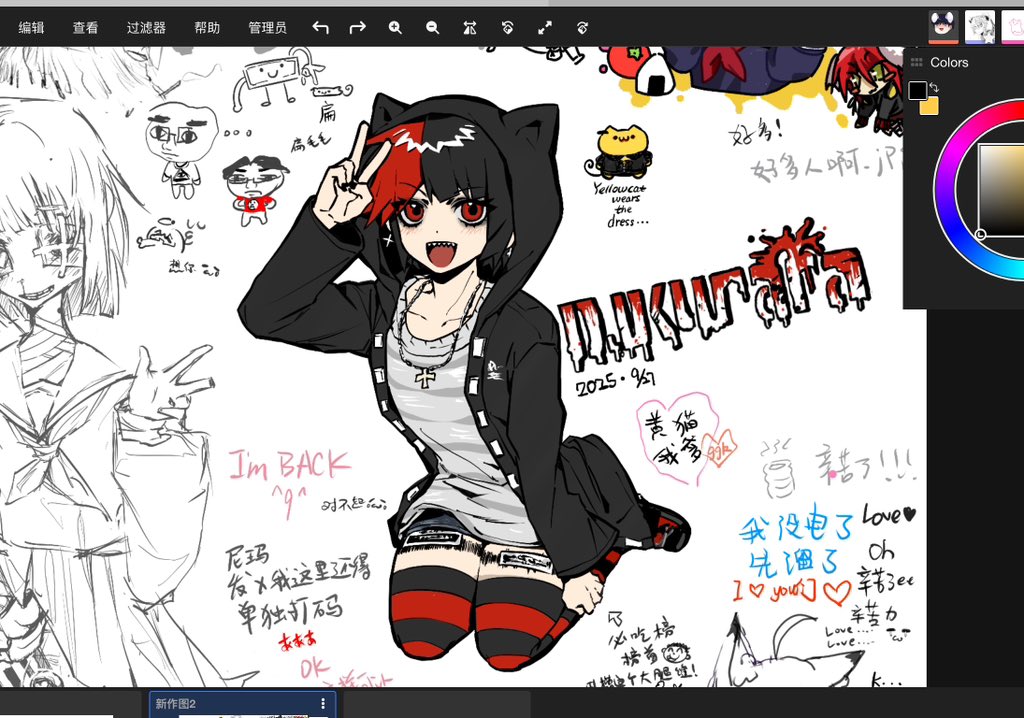Swap foreground and background colors
Screen dimensions: 1024x718
pyautogui.click(x=934, y=87)
